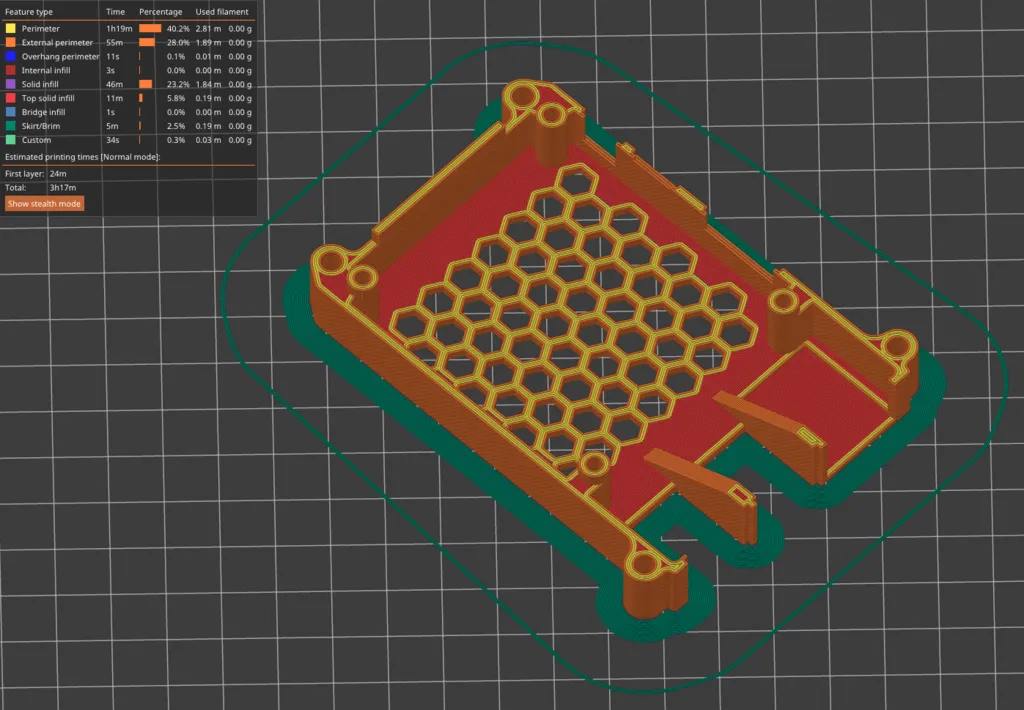Screen dimensions: 1024x710
Task: Select the Solid infill feature label
Action: (x=40, y=84)
